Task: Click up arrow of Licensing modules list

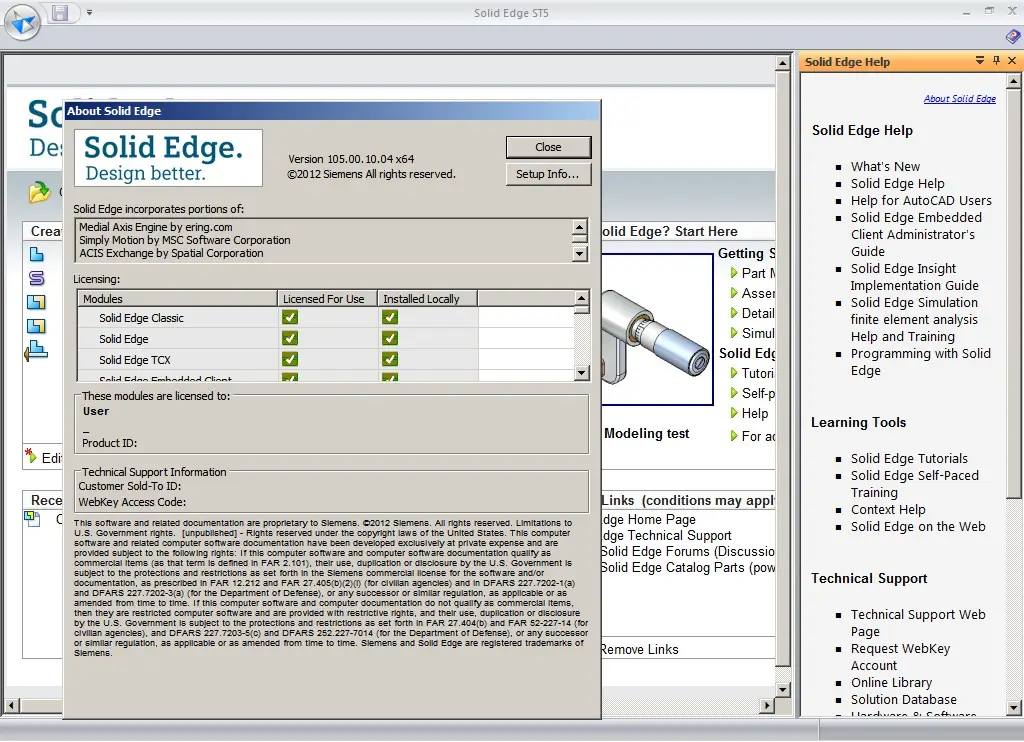Action: [x=581, y=298]
